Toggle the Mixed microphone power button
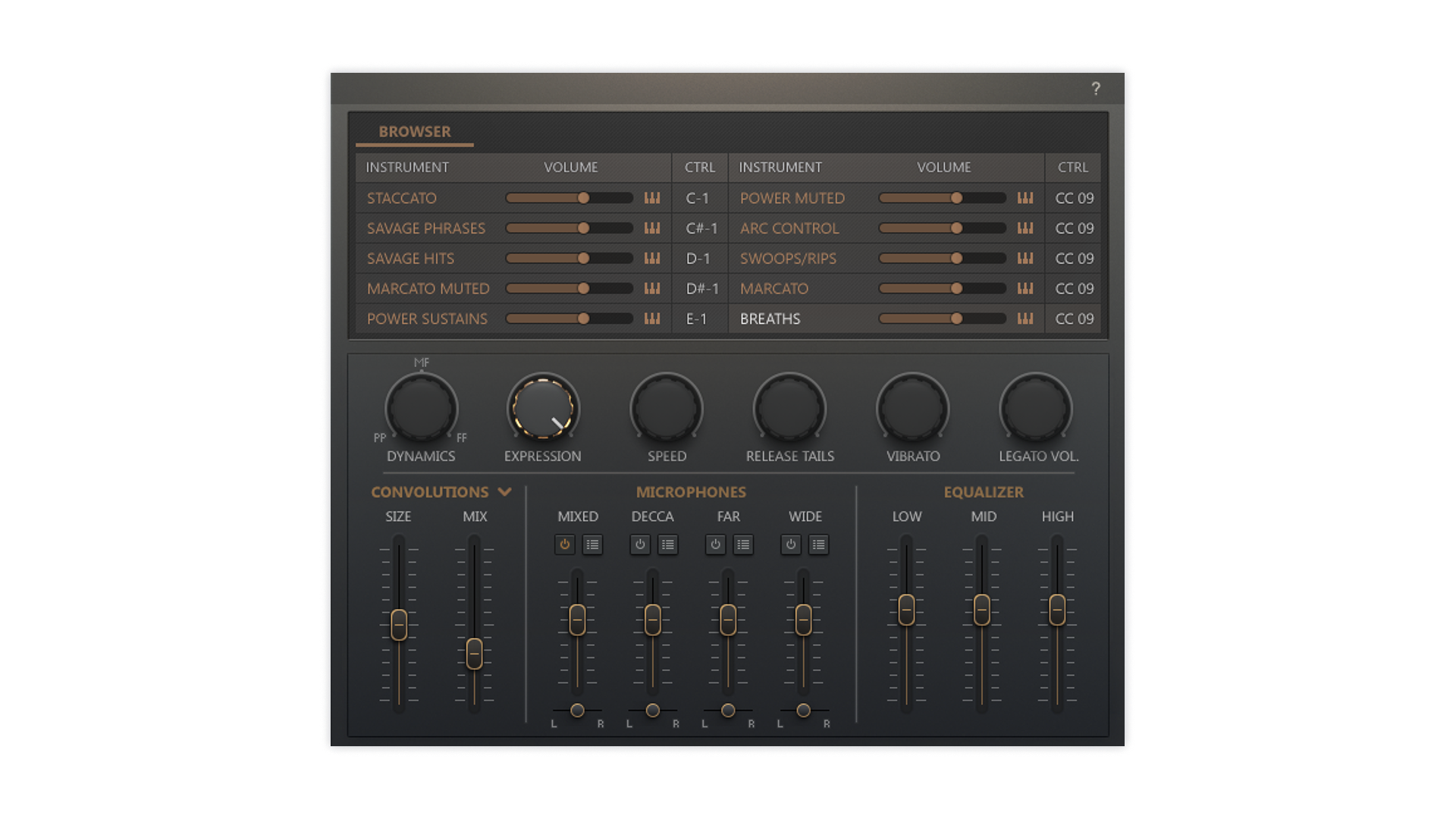 (564, 544)
